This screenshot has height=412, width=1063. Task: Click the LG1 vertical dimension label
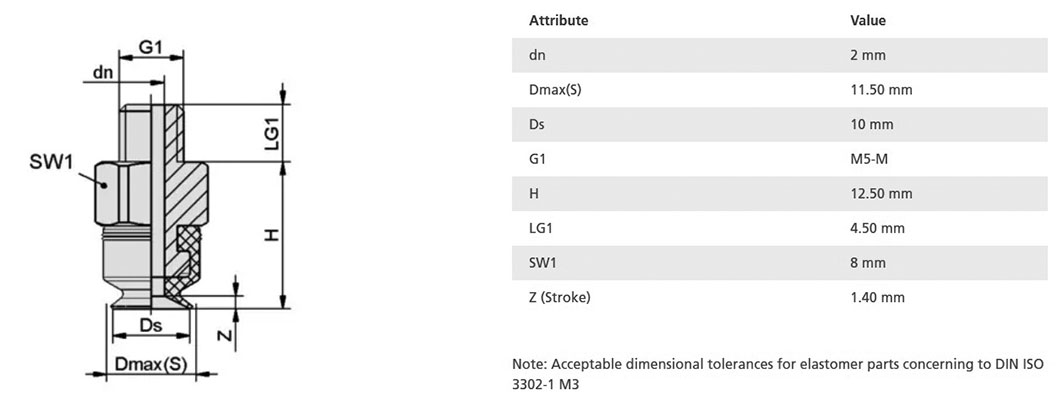(272, 133)
